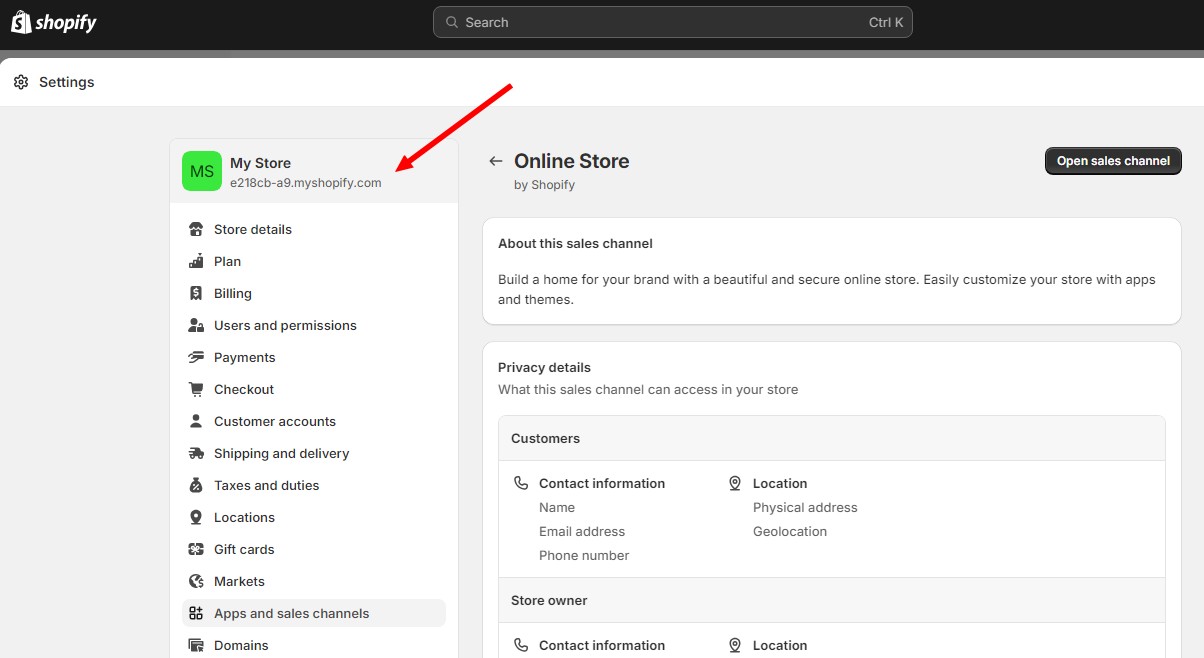This screenshot has height=658, width=1204.
Task: Click the Settings page title
Action: [66, 82]
